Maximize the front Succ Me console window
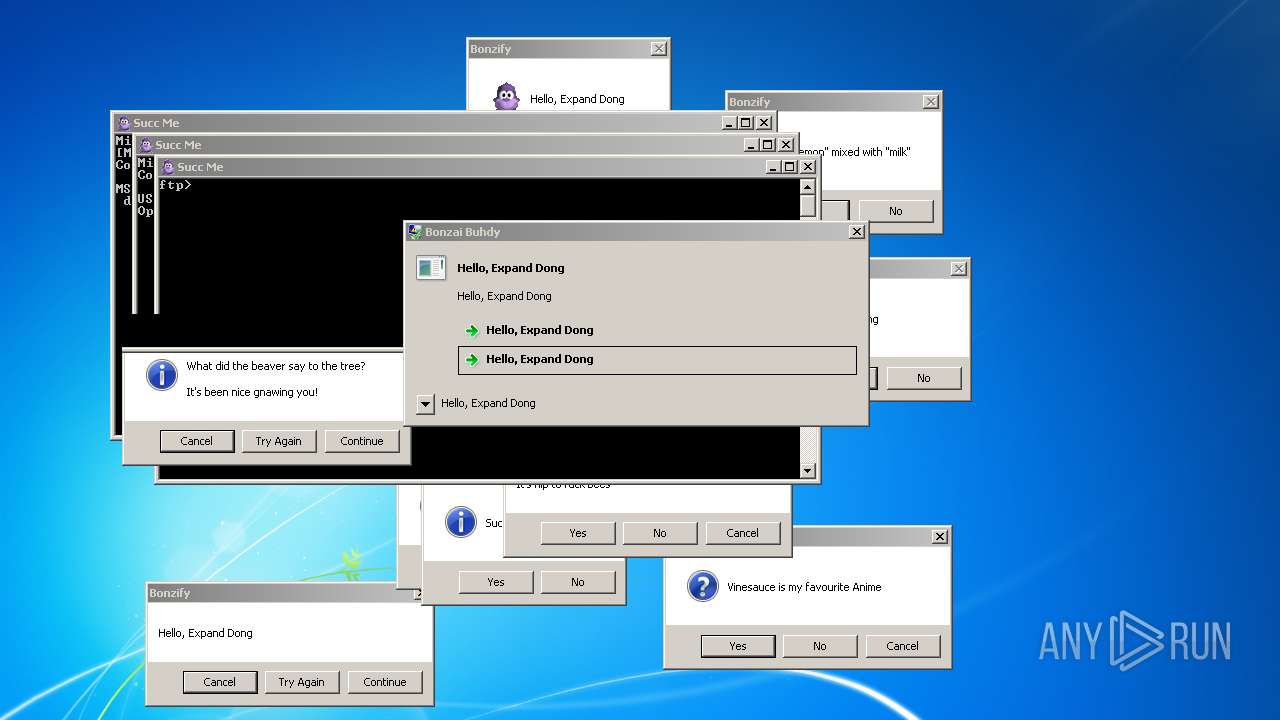Screen dimensions: 1280x720 coord(789,167)
